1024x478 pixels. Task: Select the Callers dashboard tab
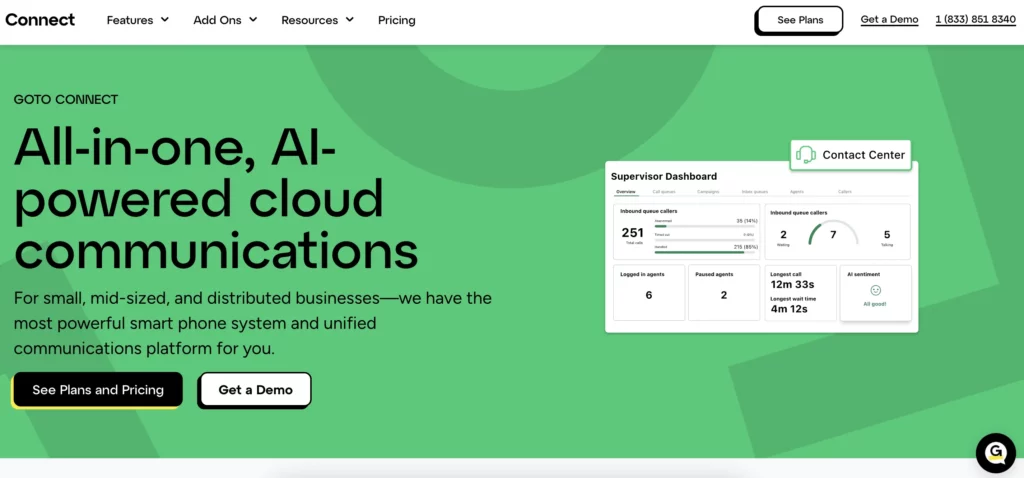pyautogui.click(x=845, y=192)
